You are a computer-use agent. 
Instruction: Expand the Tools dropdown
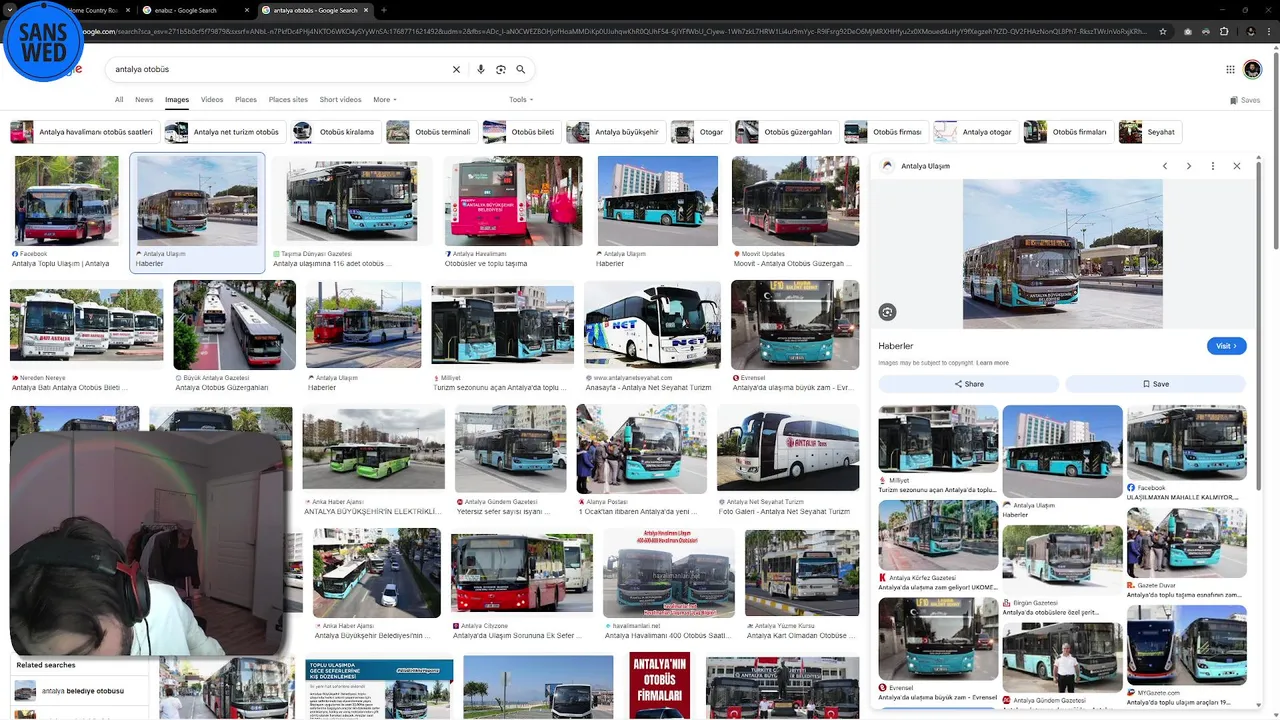point(521,100)
